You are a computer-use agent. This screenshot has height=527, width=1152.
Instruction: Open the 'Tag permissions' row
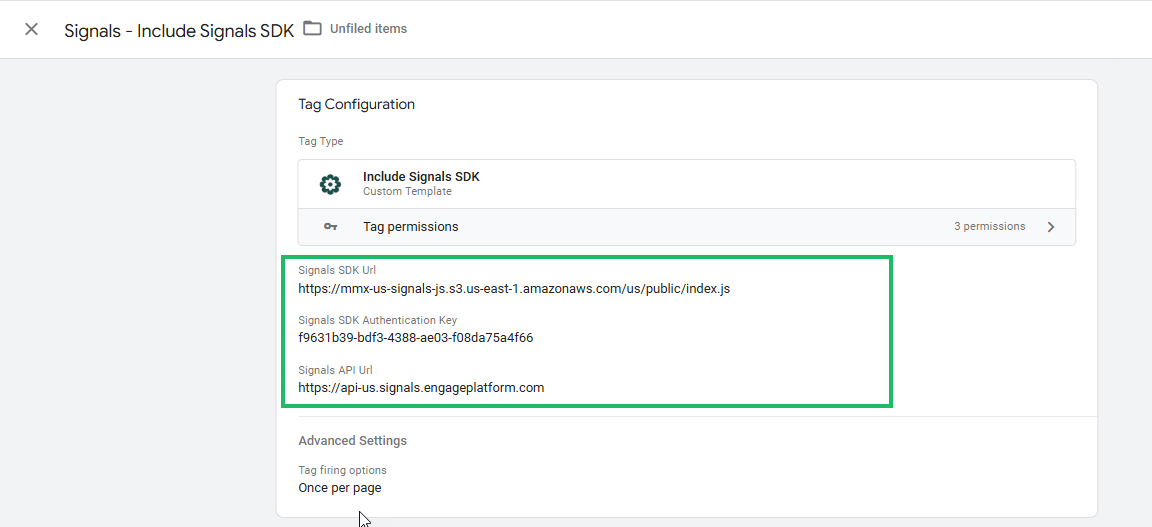tap(410, 227)
